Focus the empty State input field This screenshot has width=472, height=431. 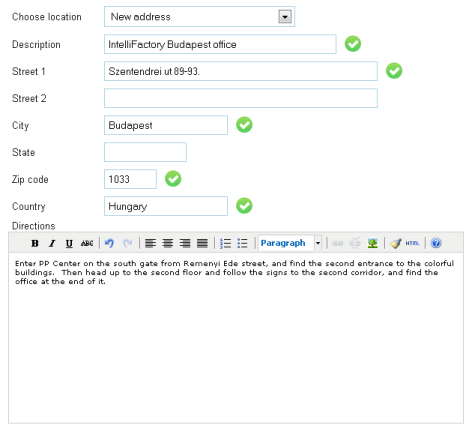(145, 152)
